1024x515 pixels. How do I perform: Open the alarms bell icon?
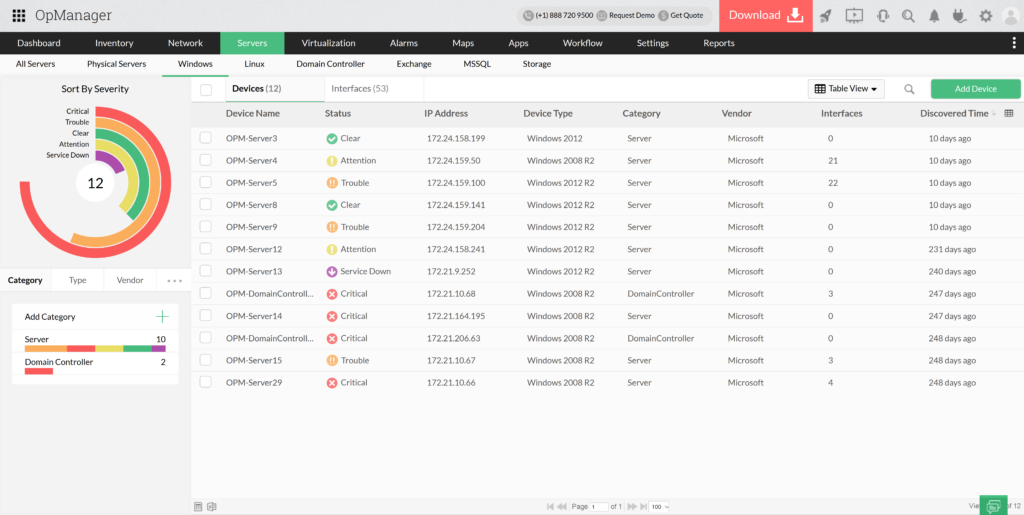coord(934,16)
